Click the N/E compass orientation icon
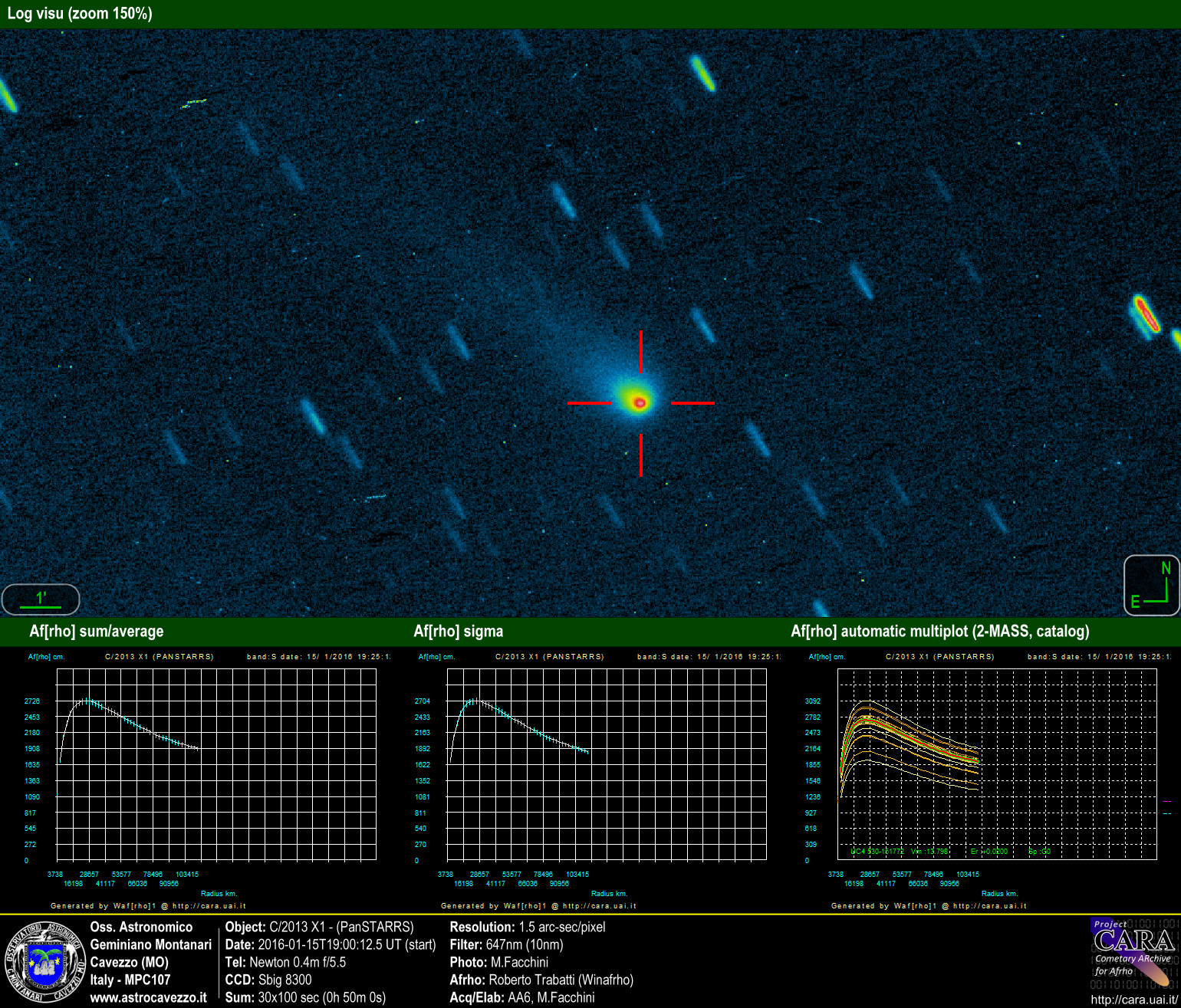 tap(1151, 586)
